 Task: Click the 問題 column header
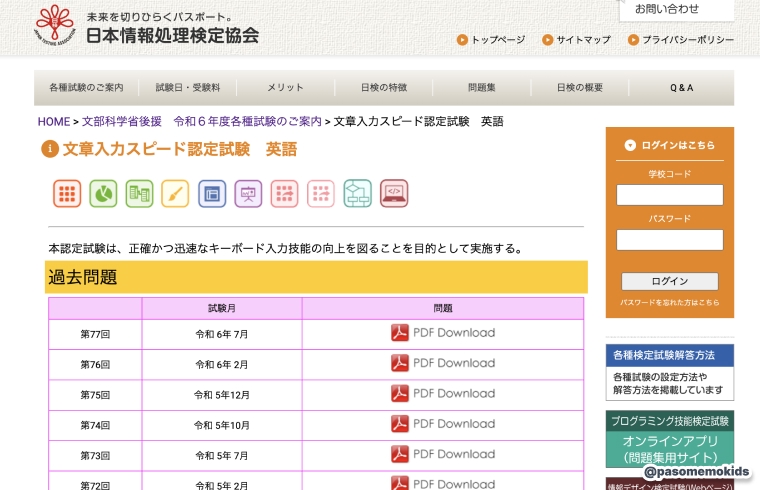(443, 308)
